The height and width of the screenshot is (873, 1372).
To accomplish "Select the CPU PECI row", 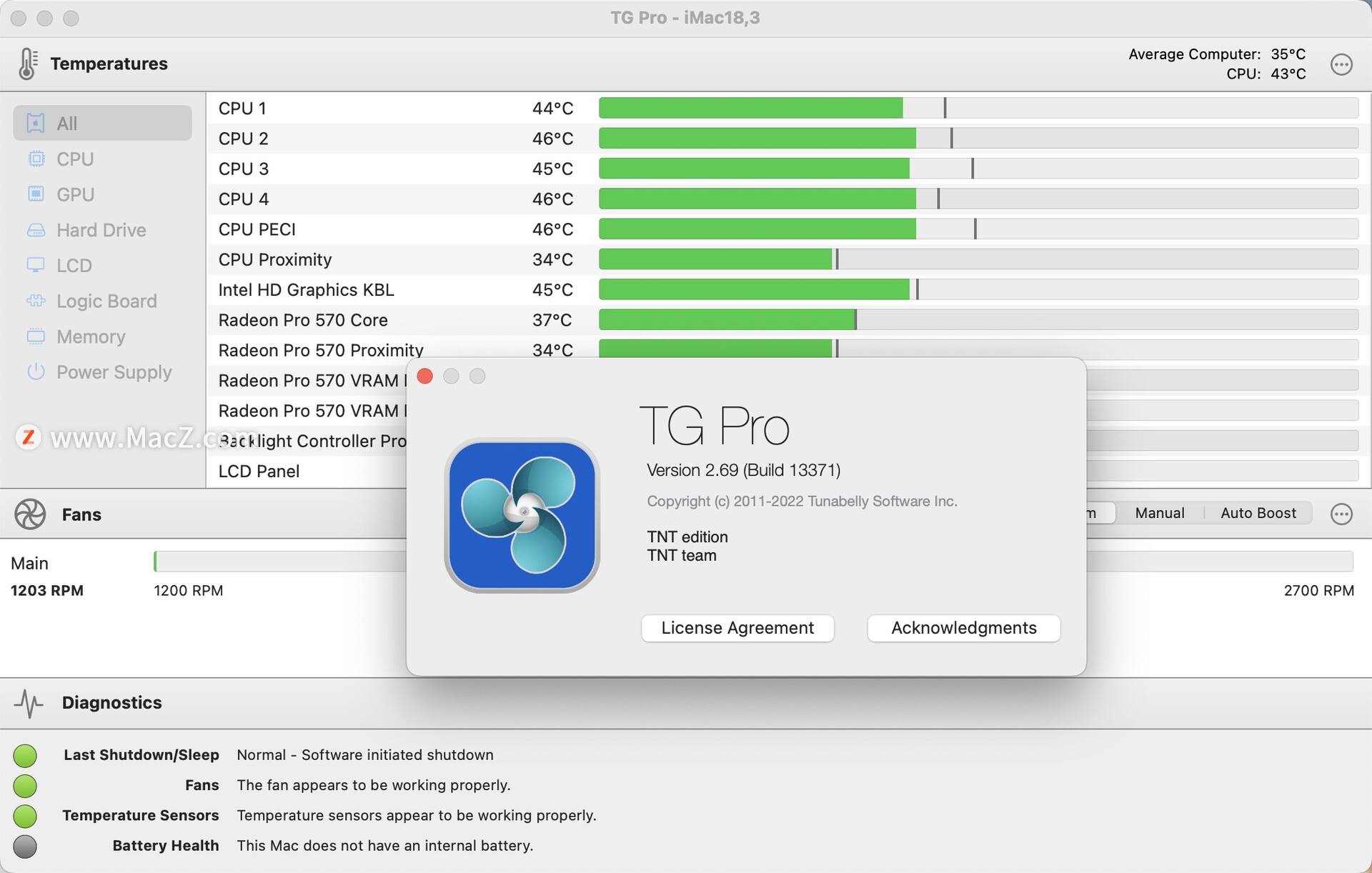I will 789,229.
